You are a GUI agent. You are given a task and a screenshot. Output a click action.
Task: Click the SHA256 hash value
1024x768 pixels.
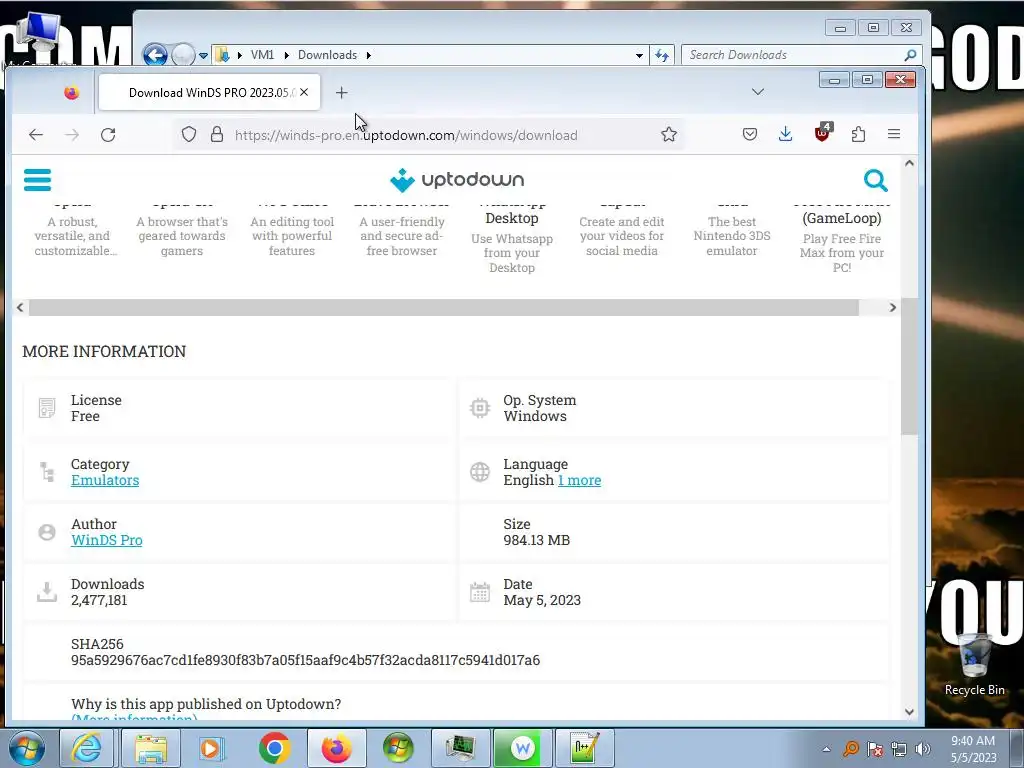pyautogui.click(x=306, y=660)
